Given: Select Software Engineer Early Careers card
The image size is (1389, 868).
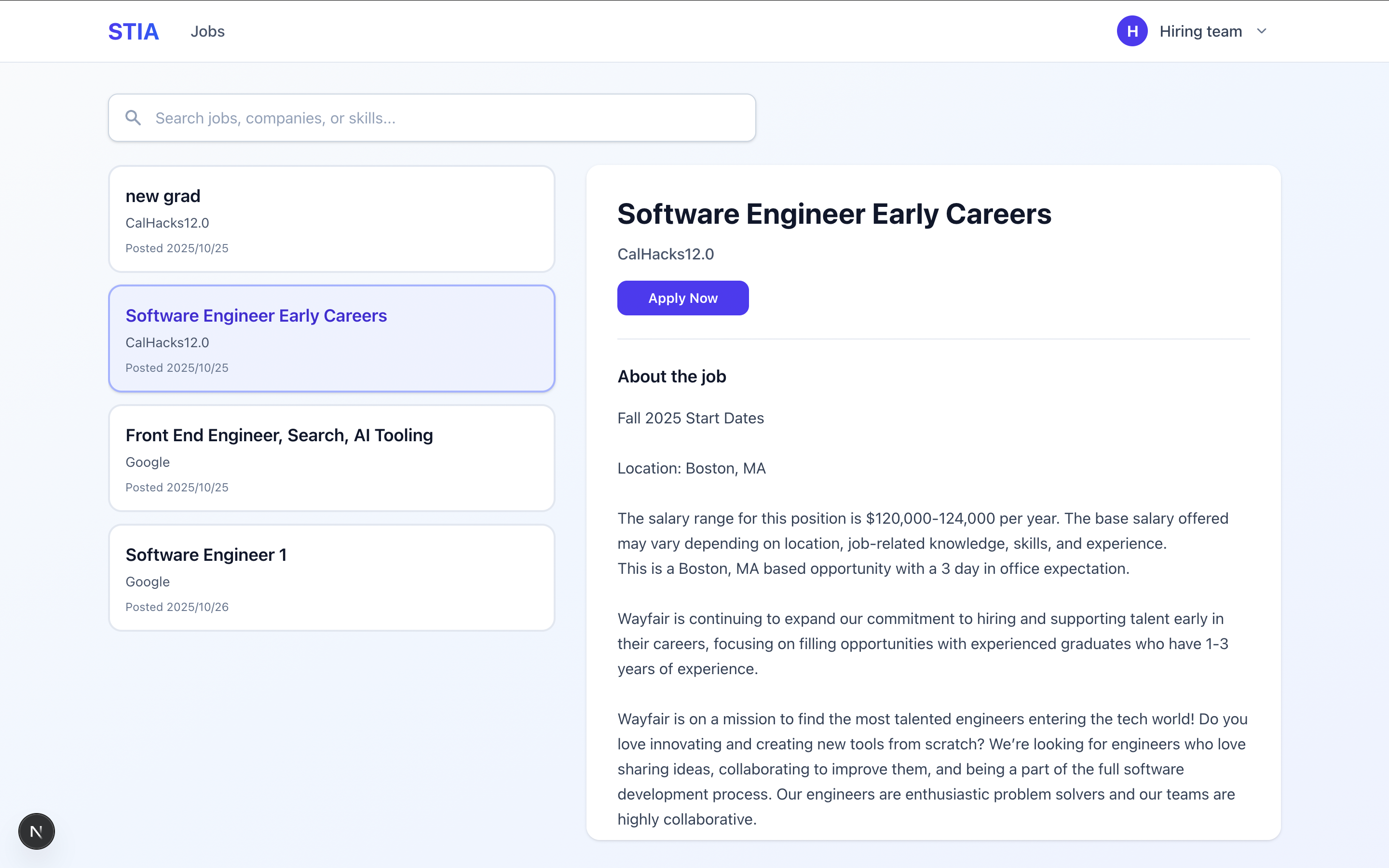Looking at the screenshot, I should [x=332, y=339].
